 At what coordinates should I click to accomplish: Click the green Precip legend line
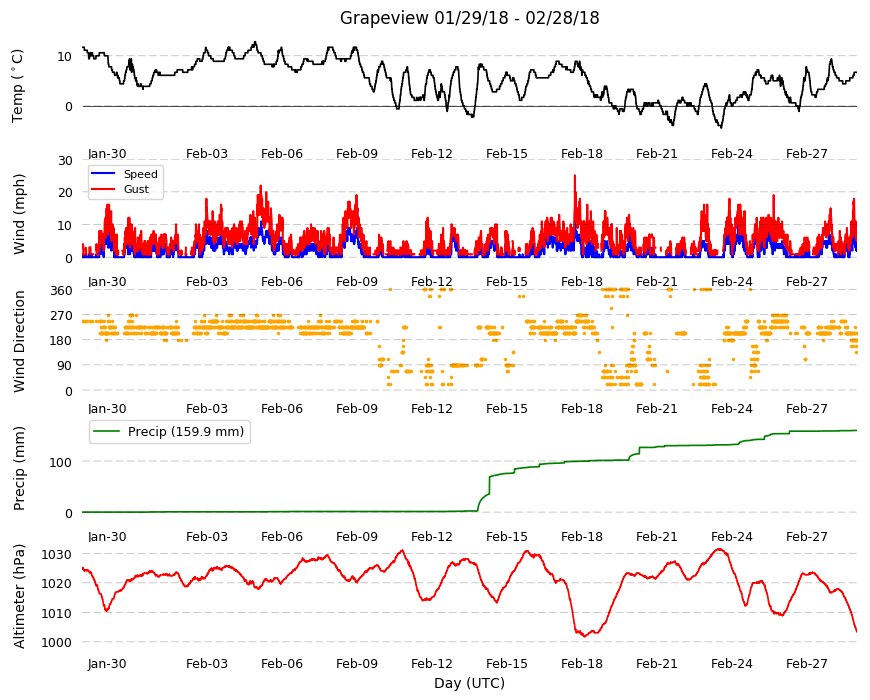point(106,432)
